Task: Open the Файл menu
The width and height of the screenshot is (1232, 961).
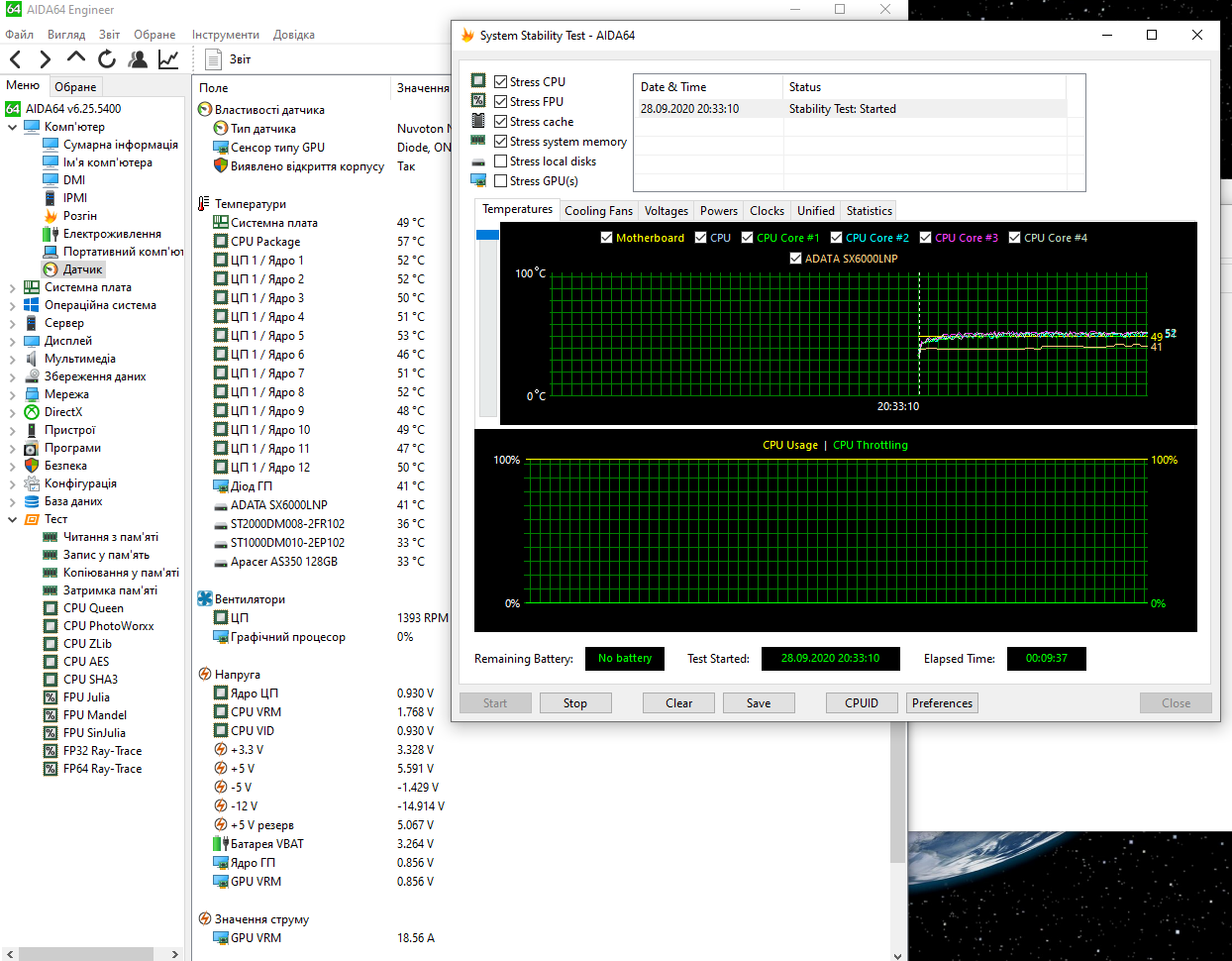Action: pos(19,35)
